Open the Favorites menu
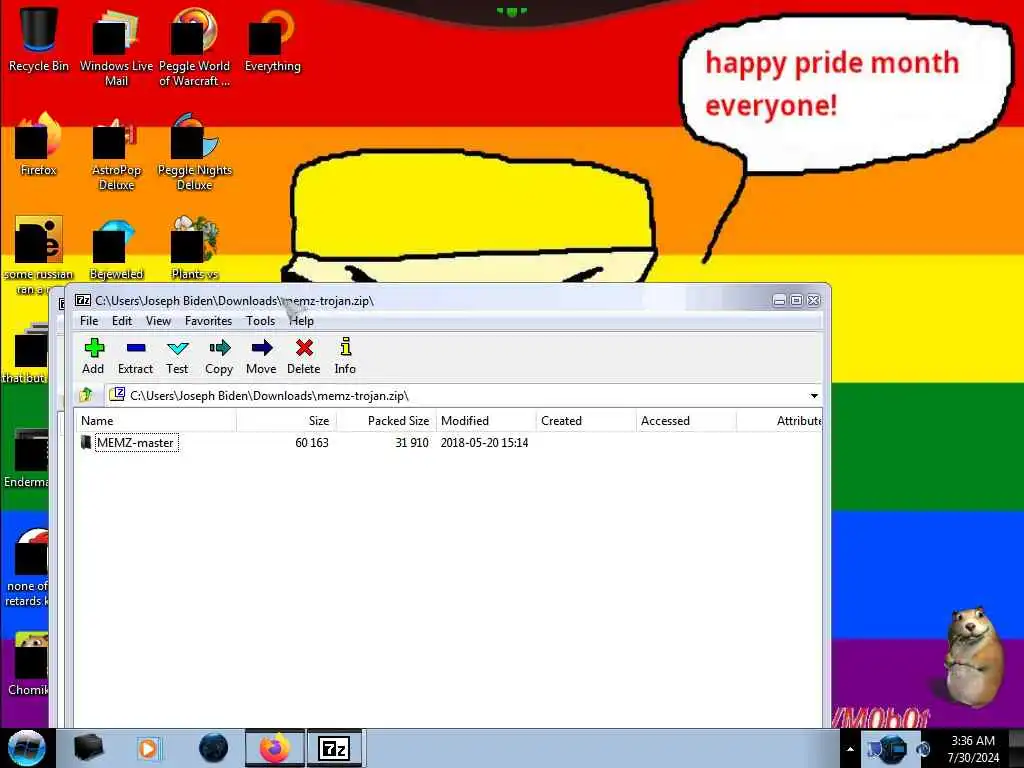 (x=208, y=321)
